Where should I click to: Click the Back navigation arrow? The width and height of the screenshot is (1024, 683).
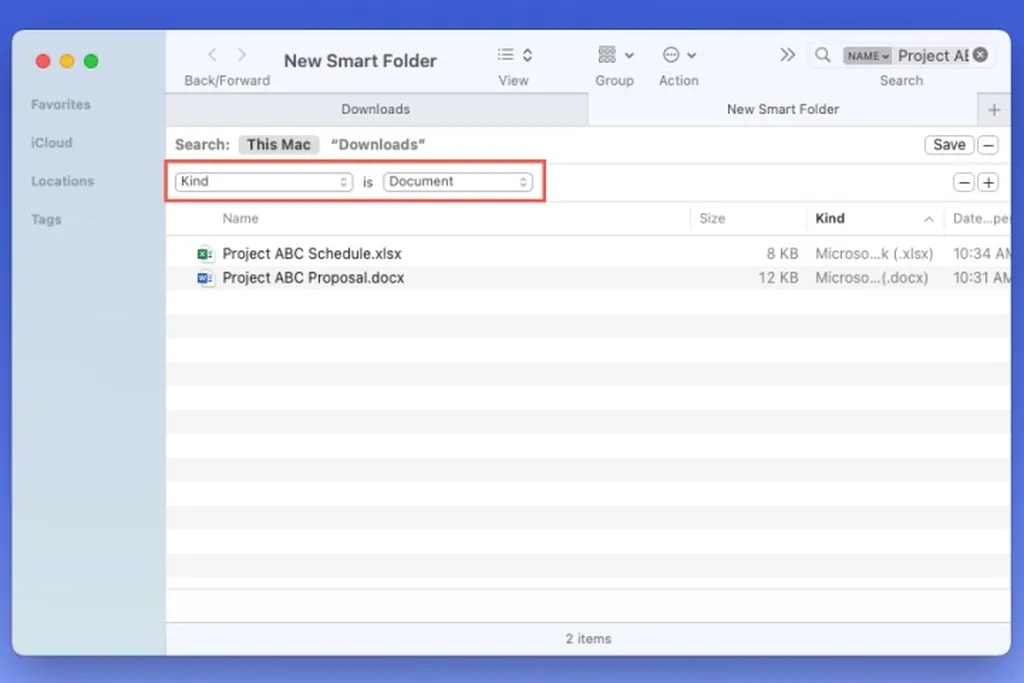pos(212,55)
